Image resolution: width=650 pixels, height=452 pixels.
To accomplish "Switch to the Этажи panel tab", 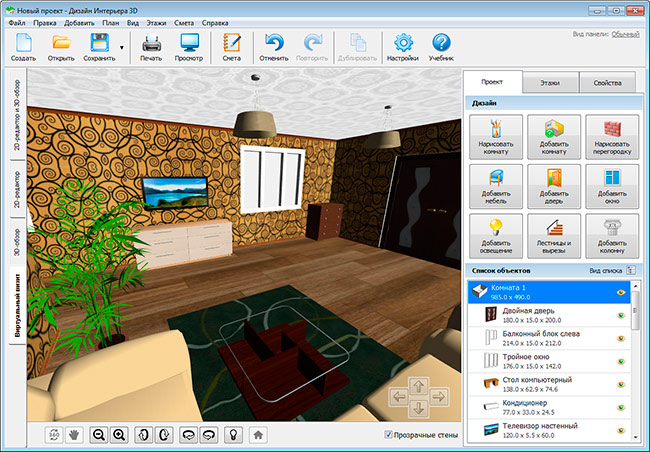I will [x=550, y=83].
